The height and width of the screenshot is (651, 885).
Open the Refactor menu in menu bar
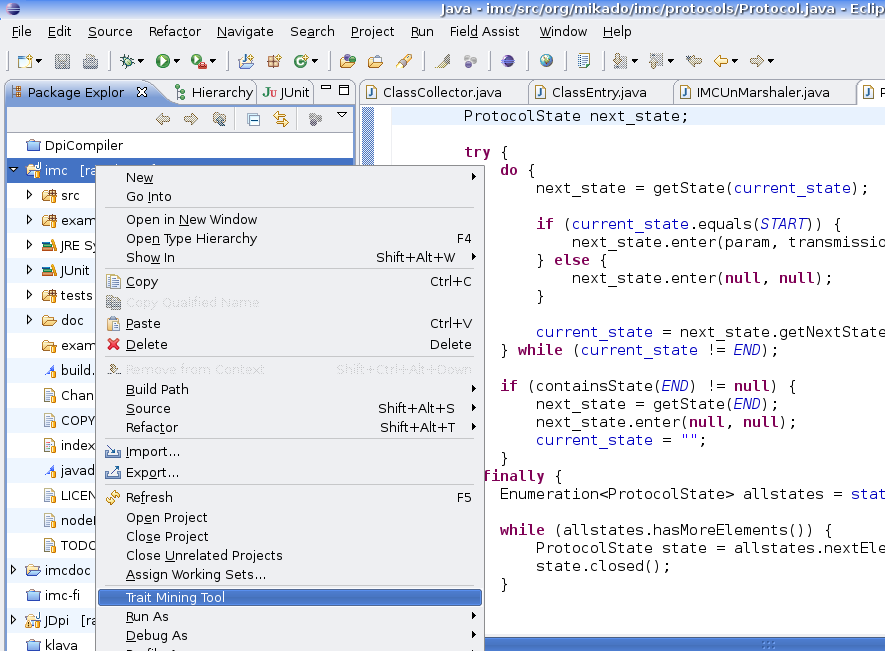point(174,31)
